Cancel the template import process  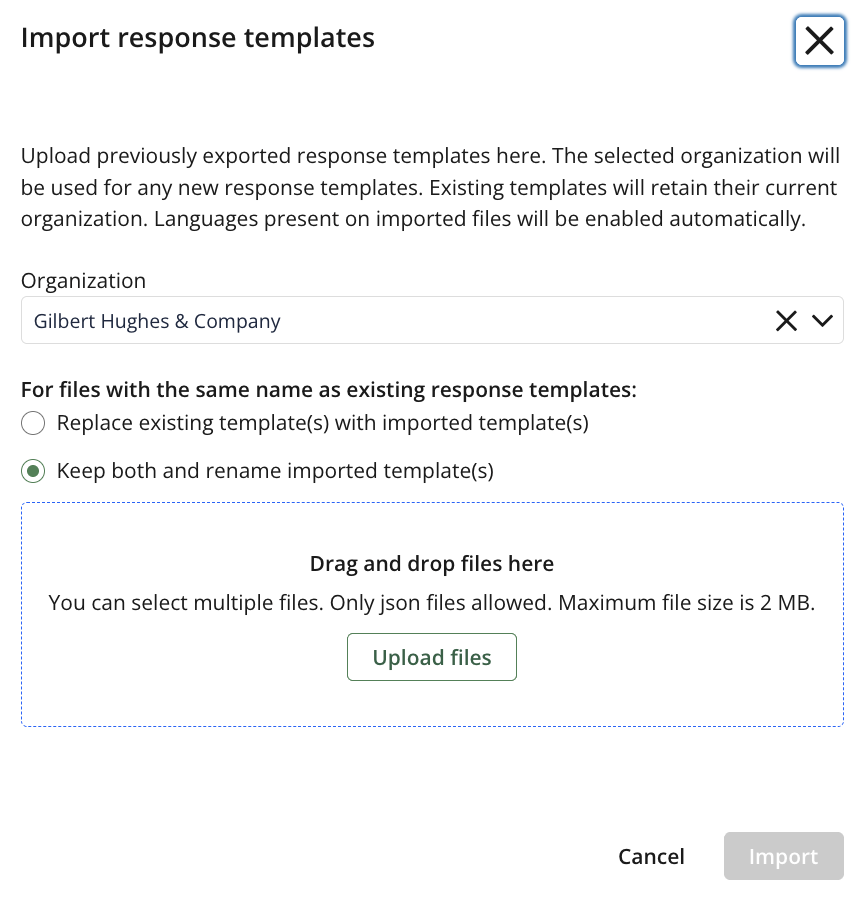click(x=651, y=857)
